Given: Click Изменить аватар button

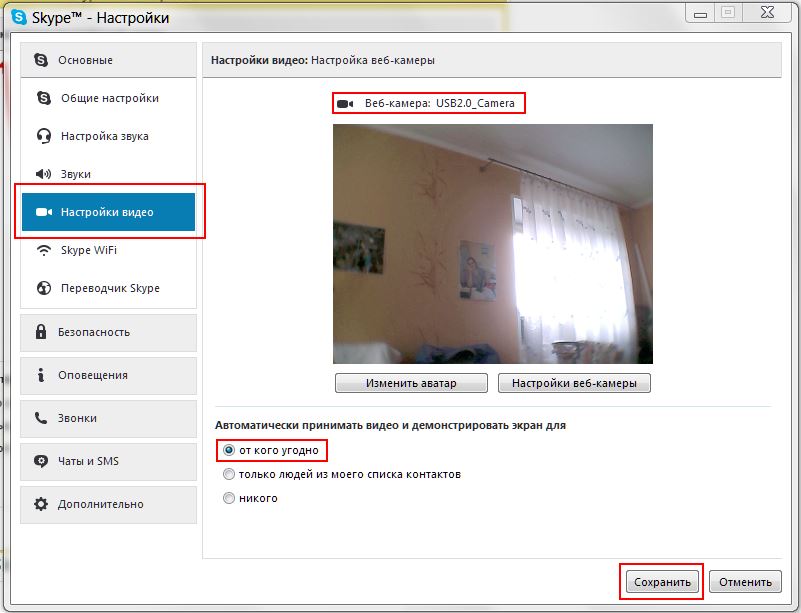Looking at the screenshot, I should [411, 383].
